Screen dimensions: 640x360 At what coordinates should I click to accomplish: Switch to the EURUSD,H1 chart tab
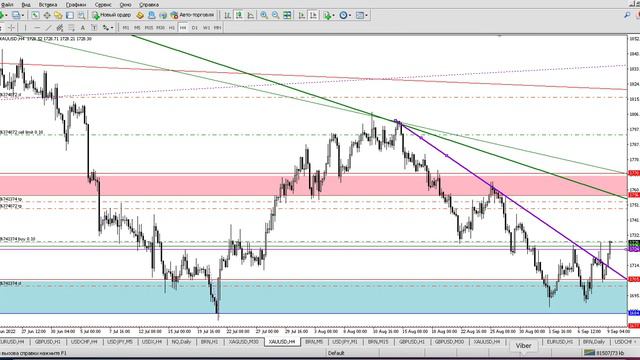click(560, 342)
